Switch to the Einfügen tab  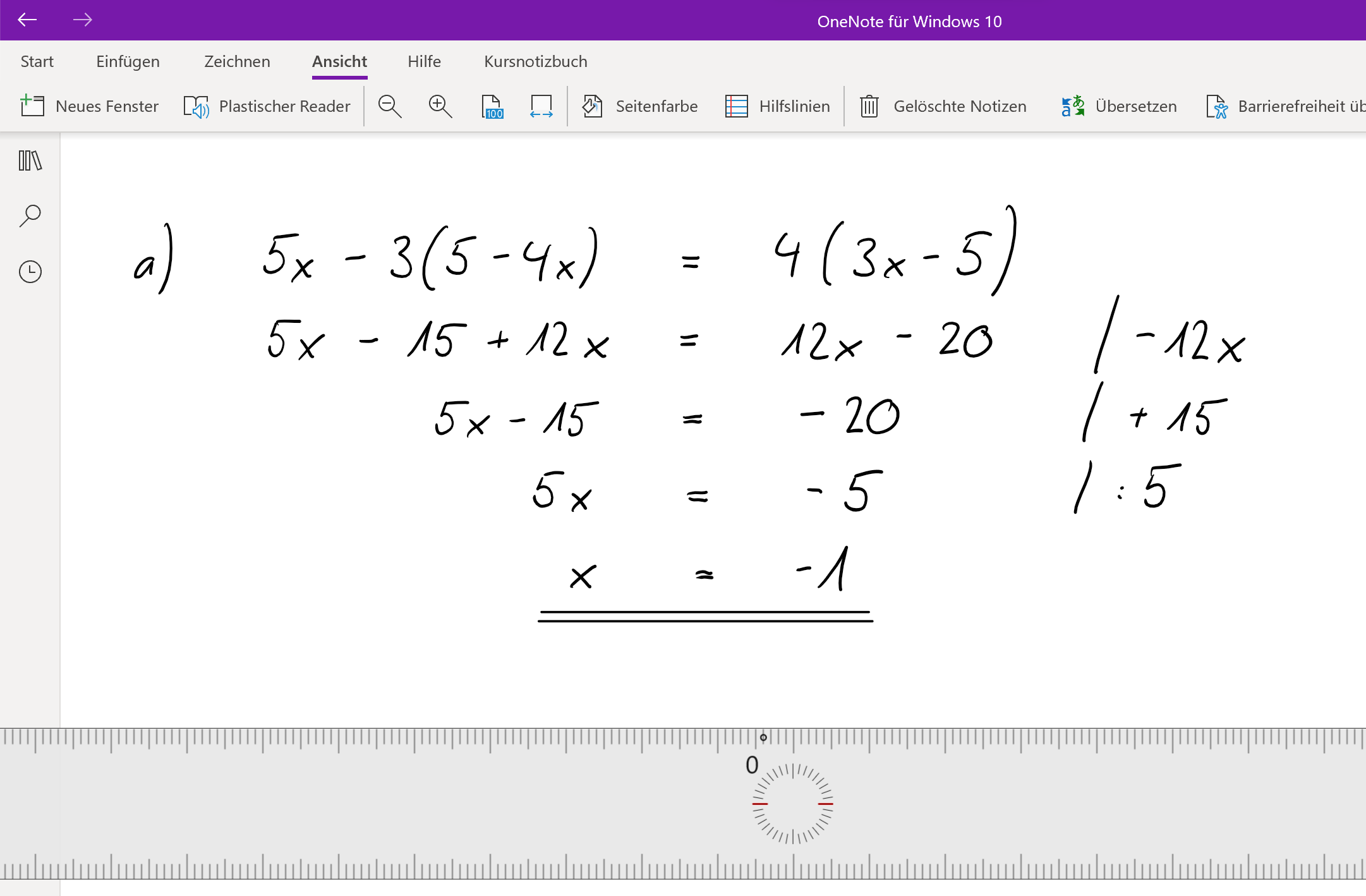tap(128, 61)
